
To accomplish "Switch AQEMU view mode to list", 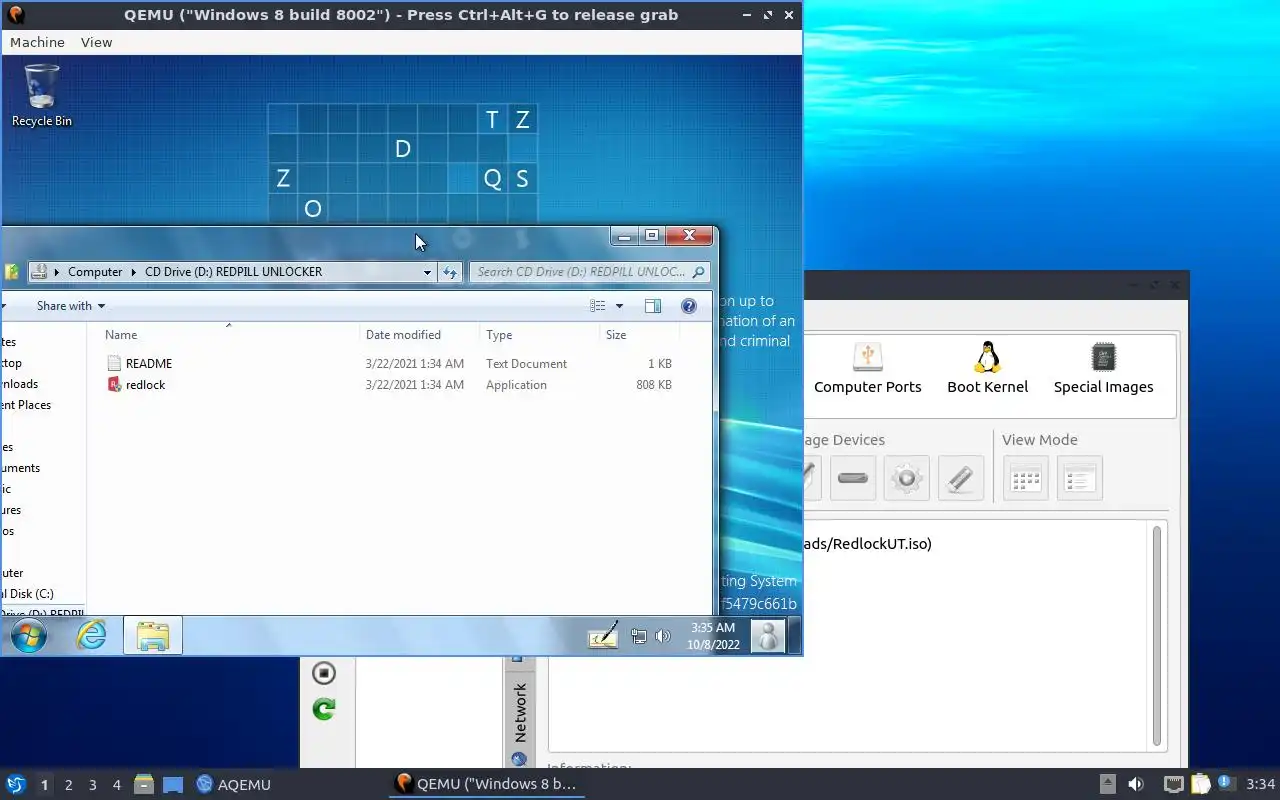I will tap(1080, 478).
